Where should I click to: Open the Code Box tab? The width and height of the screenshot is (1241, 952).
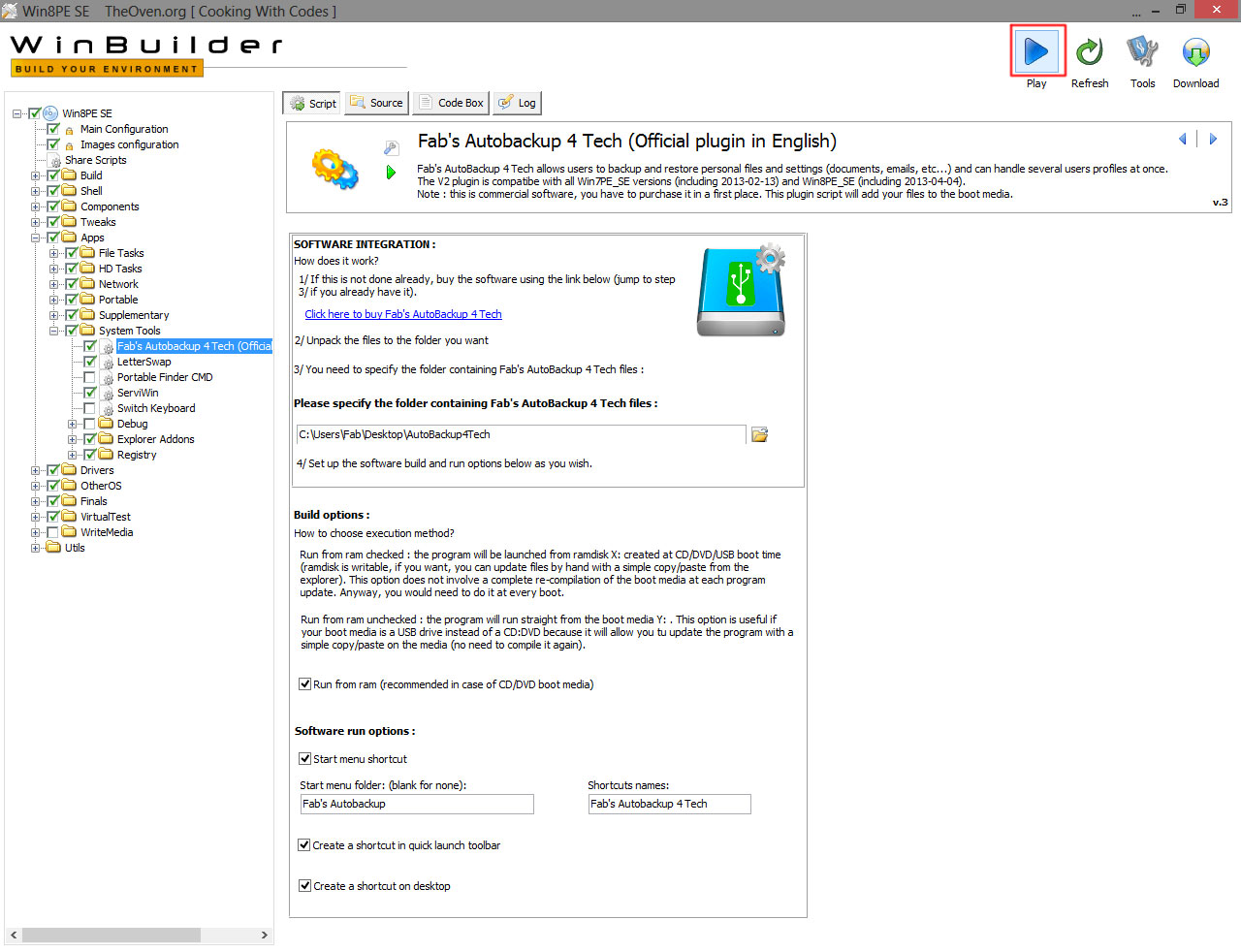tap(451, 103)
